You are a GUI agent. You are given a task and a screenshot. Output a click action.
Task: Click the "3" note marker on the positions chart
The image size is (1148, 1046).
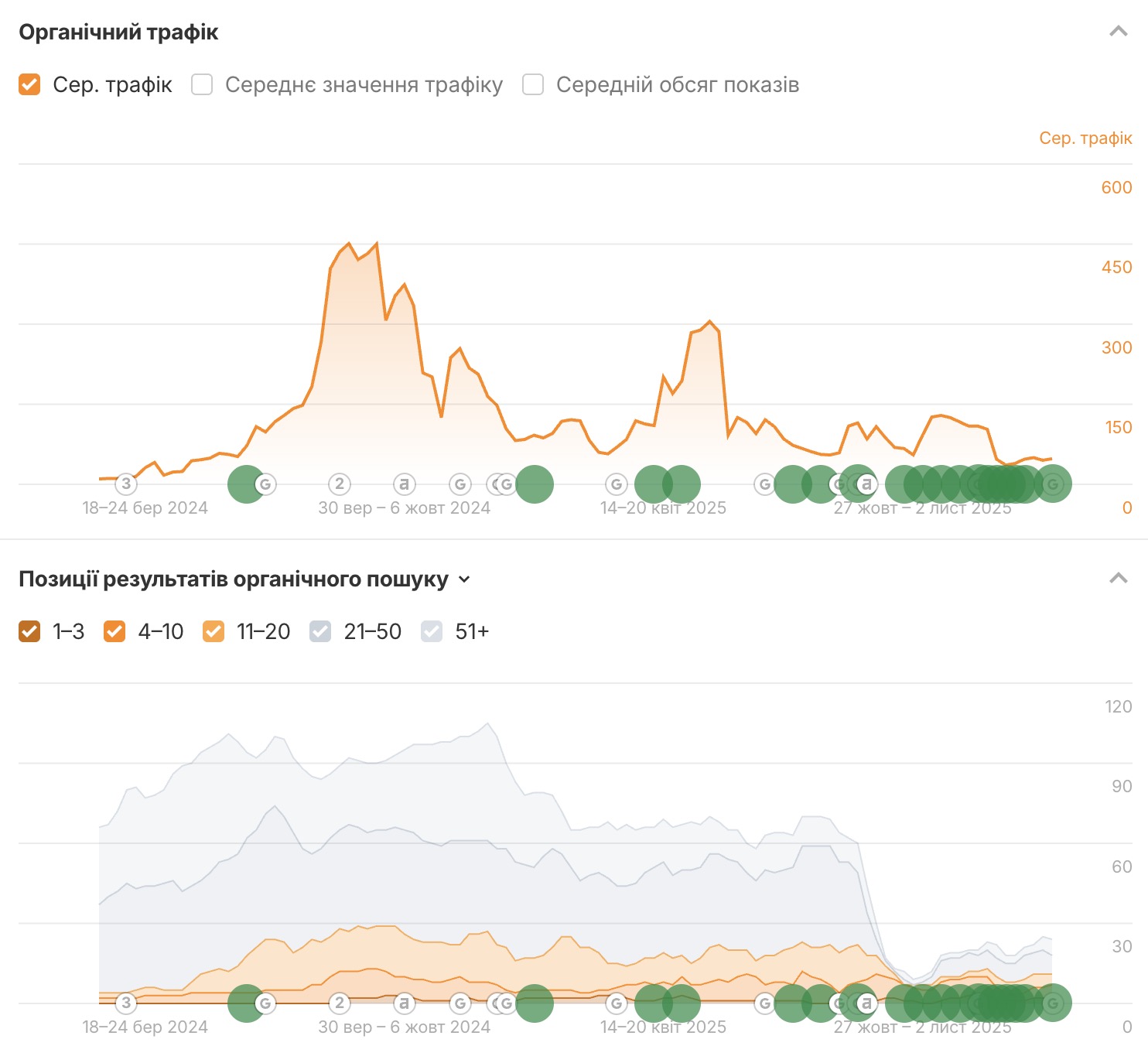pyautogui.click(x=126, y=1003)
